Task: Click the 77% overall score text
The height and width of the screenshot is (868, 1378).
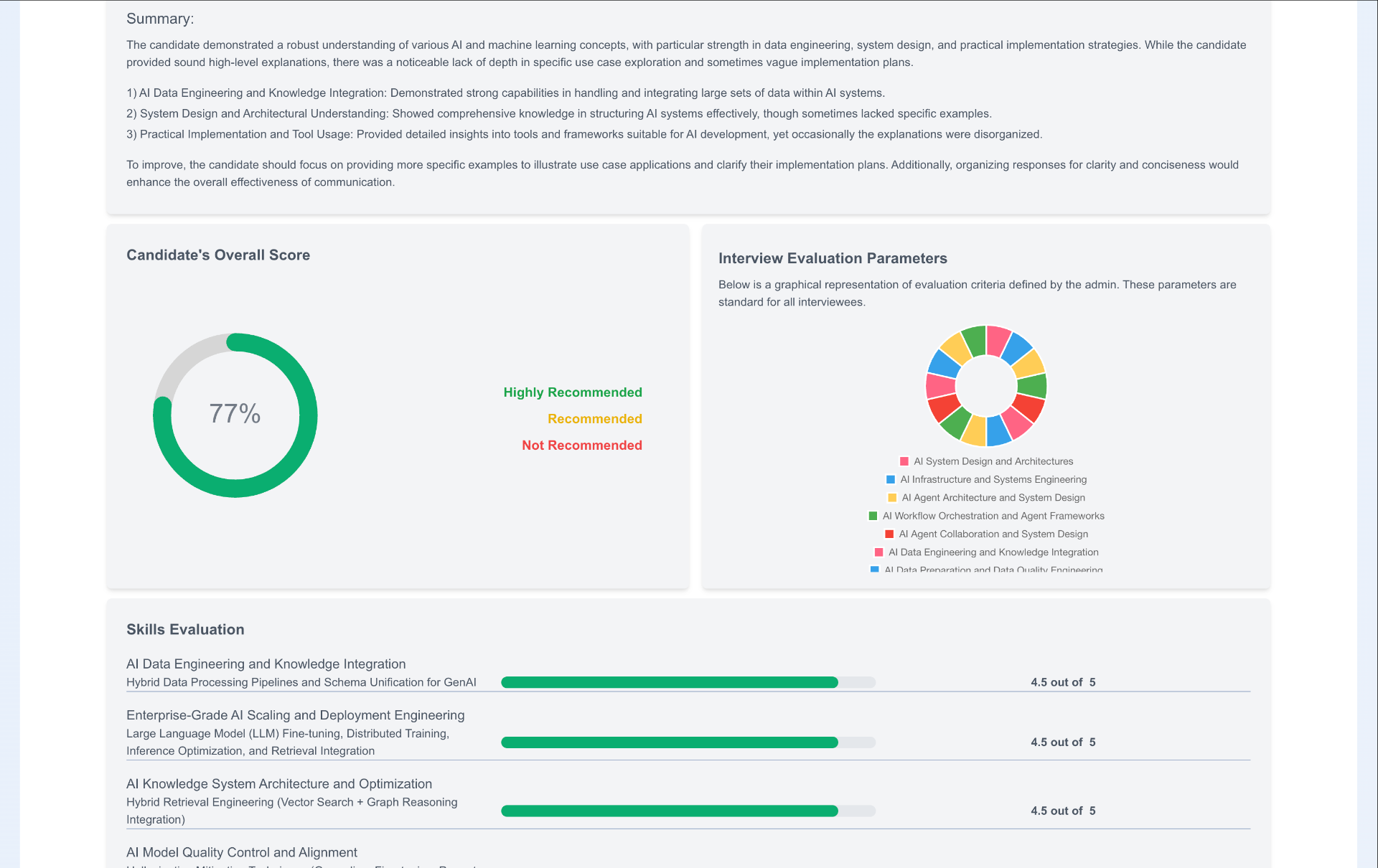Action: pyautogui.click(x=235, y=414)
